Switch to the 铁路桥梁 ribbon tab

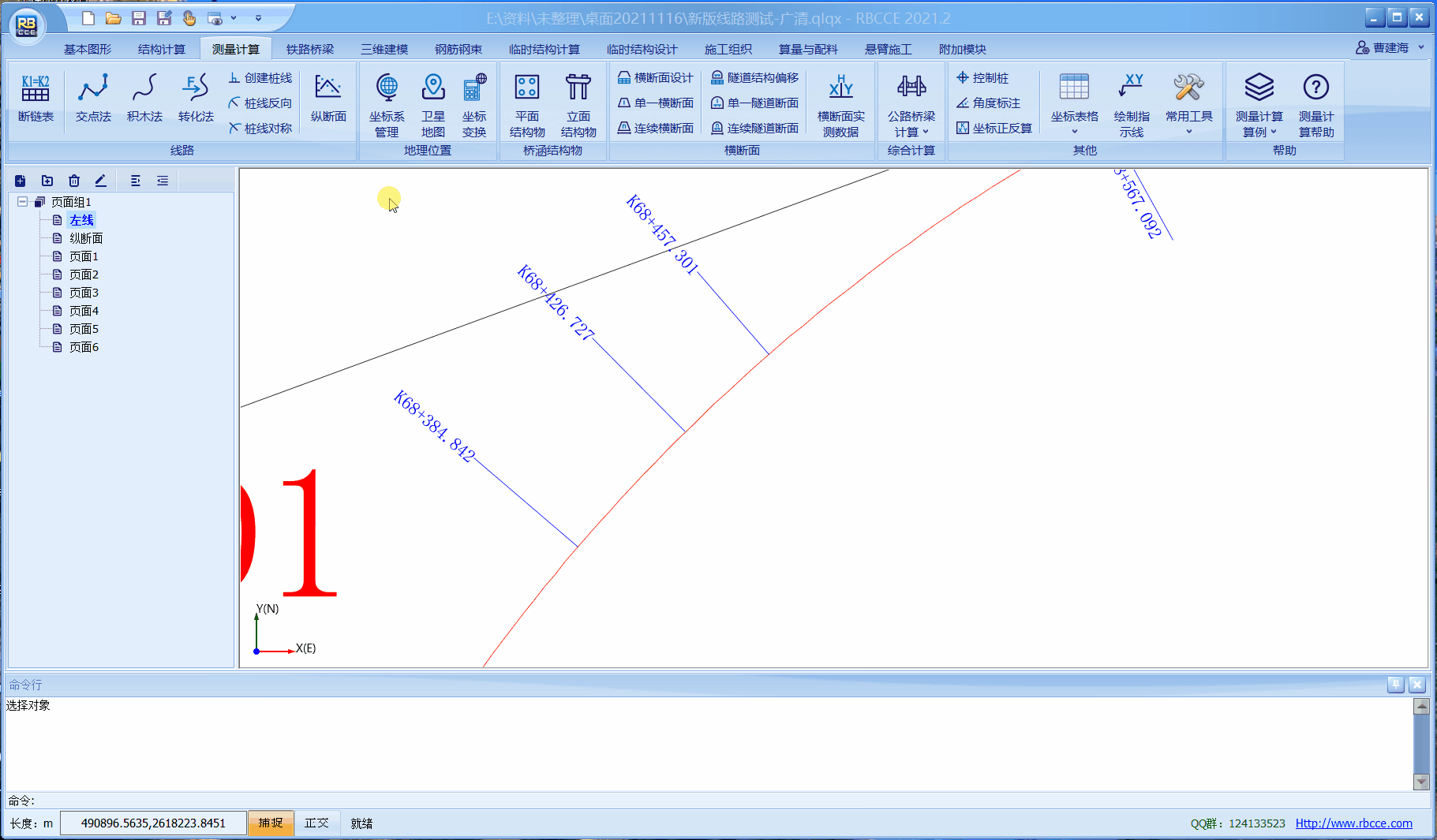tap(310, 49)
